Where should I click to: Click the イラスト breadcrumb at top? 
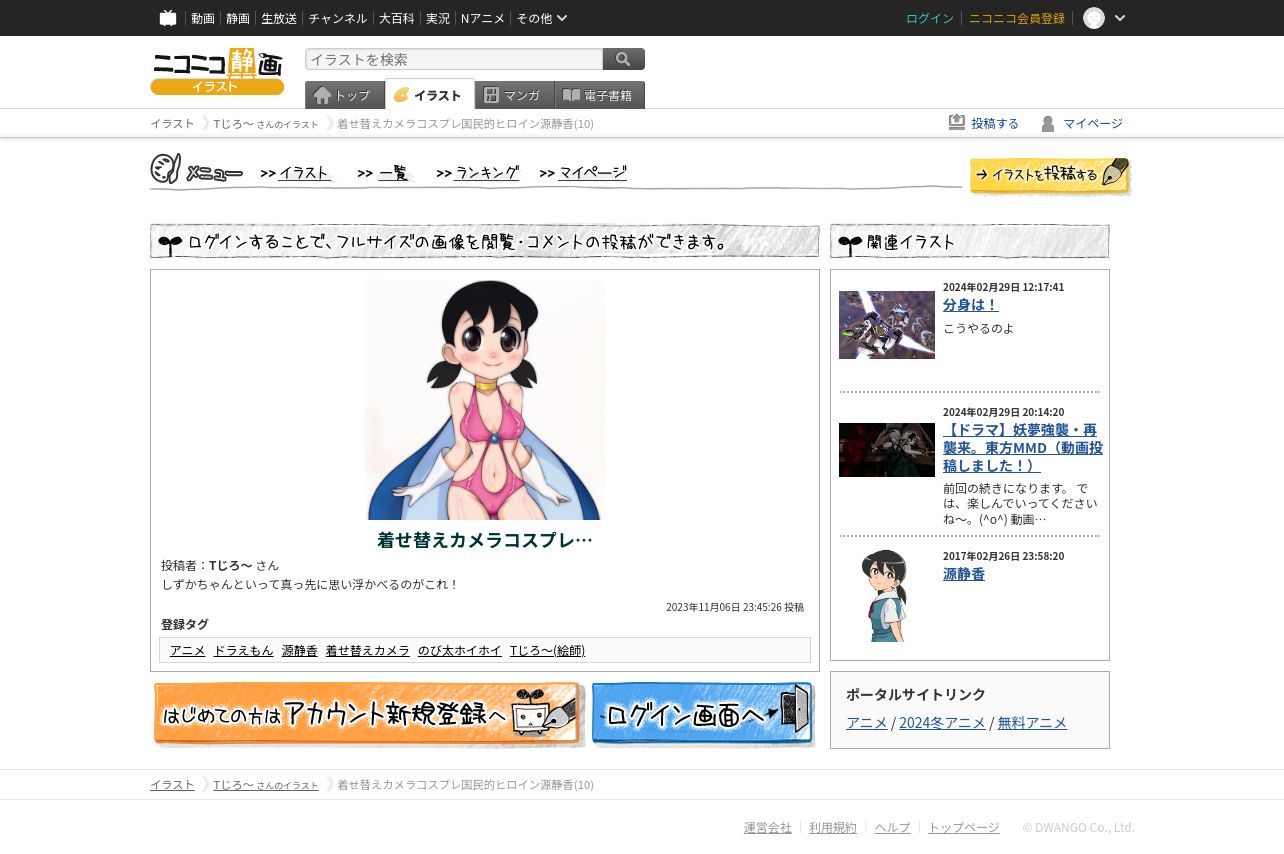[172, 124]
